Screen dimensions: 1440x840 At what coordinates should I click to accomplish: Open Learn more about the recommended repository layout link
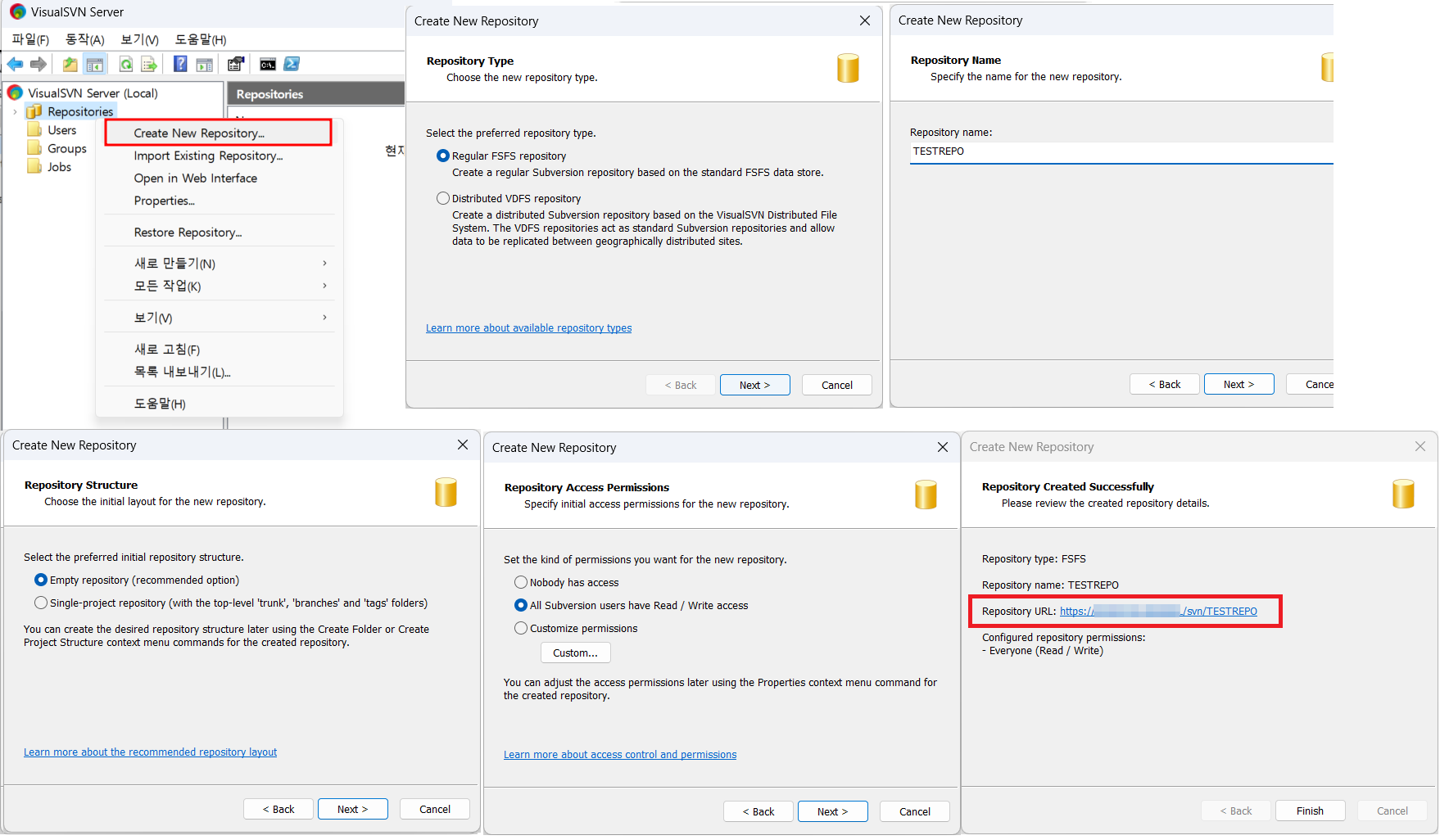coord(150,752)
